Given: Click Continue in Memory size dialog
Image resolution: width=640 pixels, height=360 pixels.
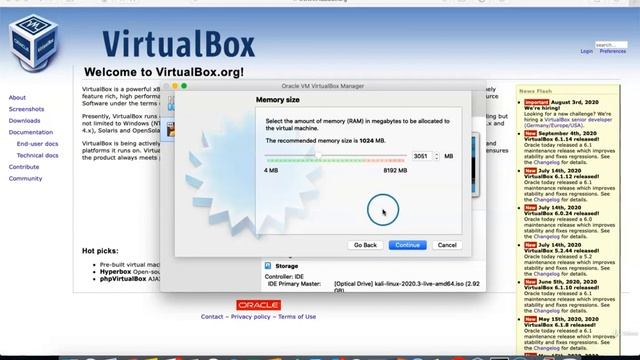Looking at the screenshot, I should pyautogui.click(x=407, y=245).
